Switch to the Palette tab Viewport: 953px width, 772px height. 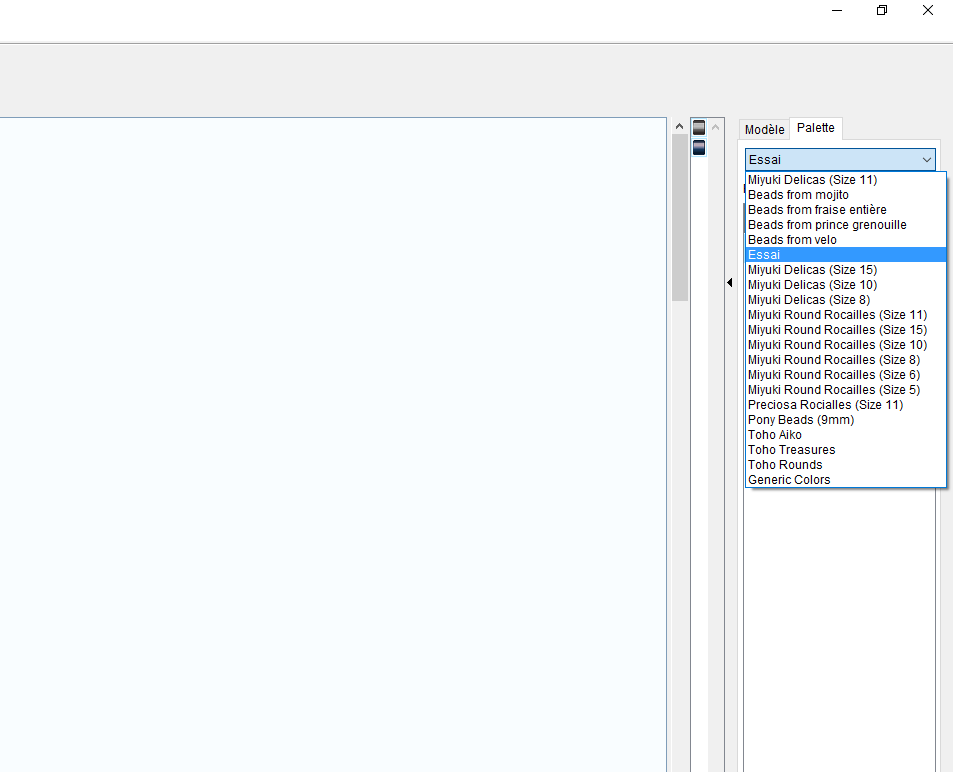click(816, 129)
